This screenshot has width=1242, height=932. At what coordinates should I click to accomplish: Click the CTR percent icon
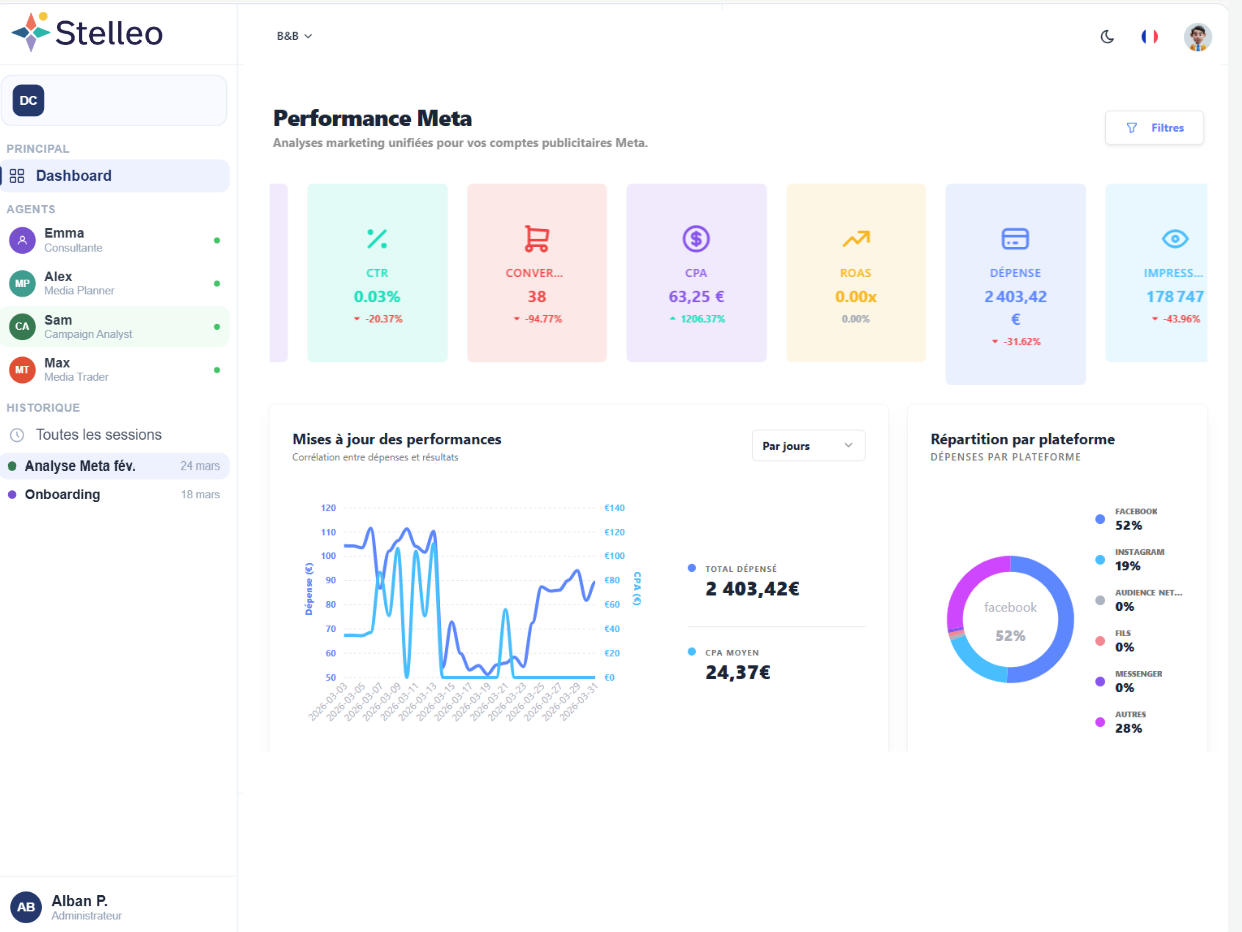(x=377, y=239)
